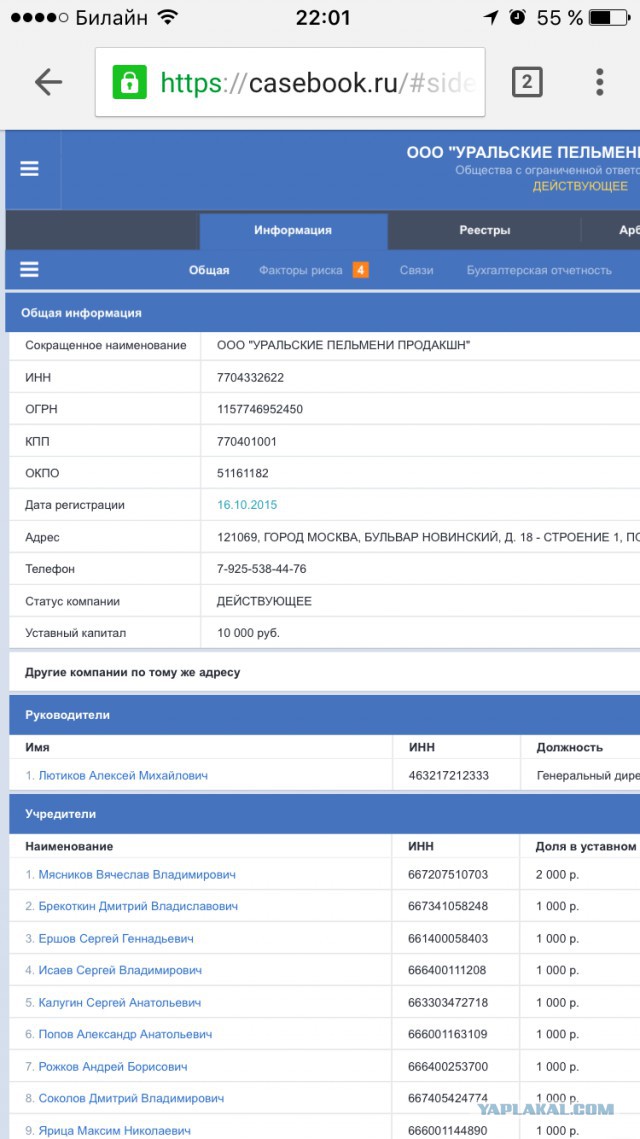Screen dimensions: 640x1139
Task: Tap the Wi-Fi status icon
Action: [x=169, y=17]
